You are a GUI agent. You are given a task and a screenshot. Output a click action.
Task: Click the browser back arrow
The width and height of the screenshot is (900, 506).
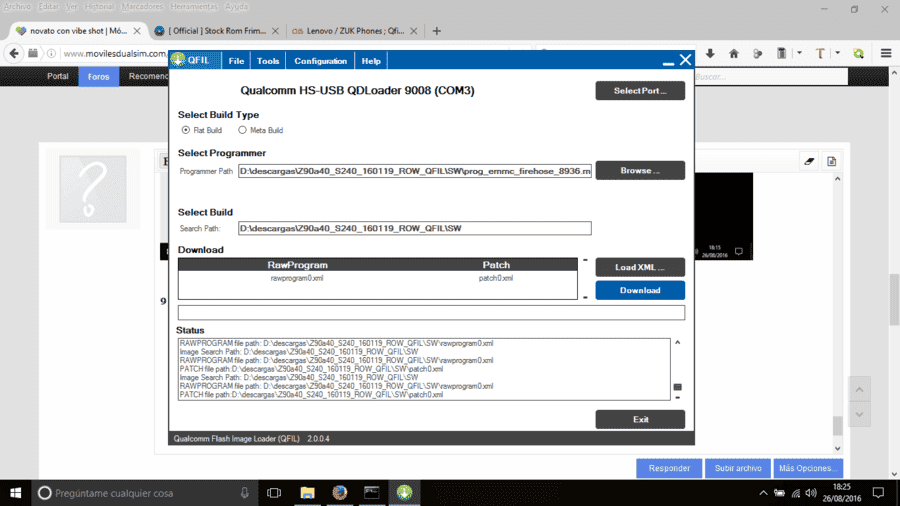pyautogui.click(x=14, y=53)
